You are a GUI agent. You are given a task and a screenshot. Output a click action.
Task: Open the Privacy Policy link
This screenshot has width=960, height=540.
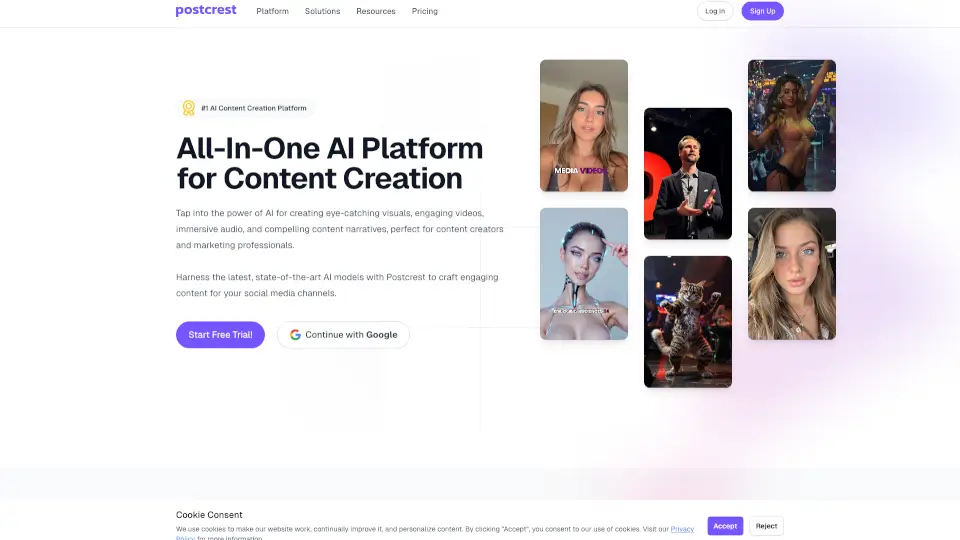pos(682,529)
